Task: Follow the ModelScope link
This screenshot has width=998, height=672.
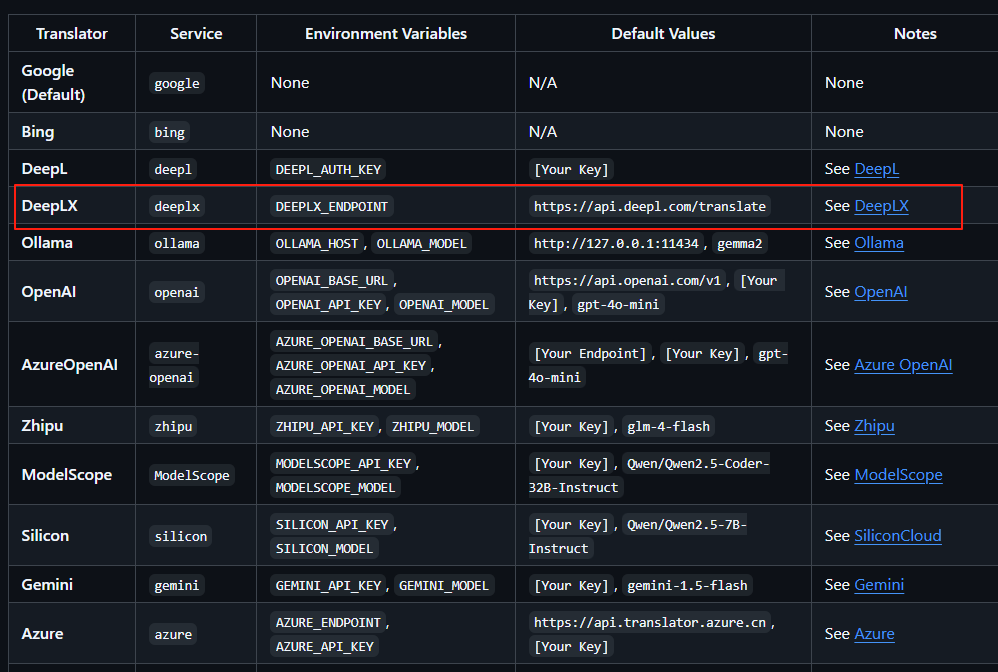Action: (x=898, y=475)
